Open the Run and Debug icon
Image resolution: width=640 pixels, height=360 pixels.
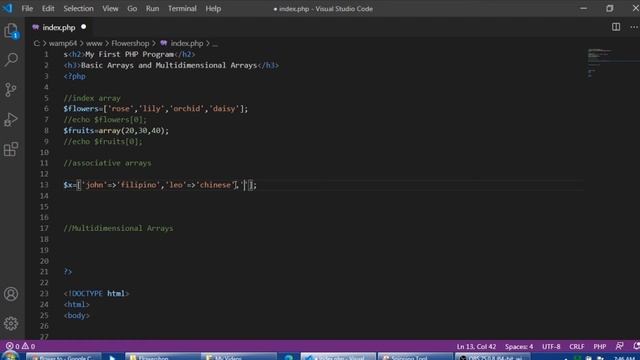click(11, 120)
